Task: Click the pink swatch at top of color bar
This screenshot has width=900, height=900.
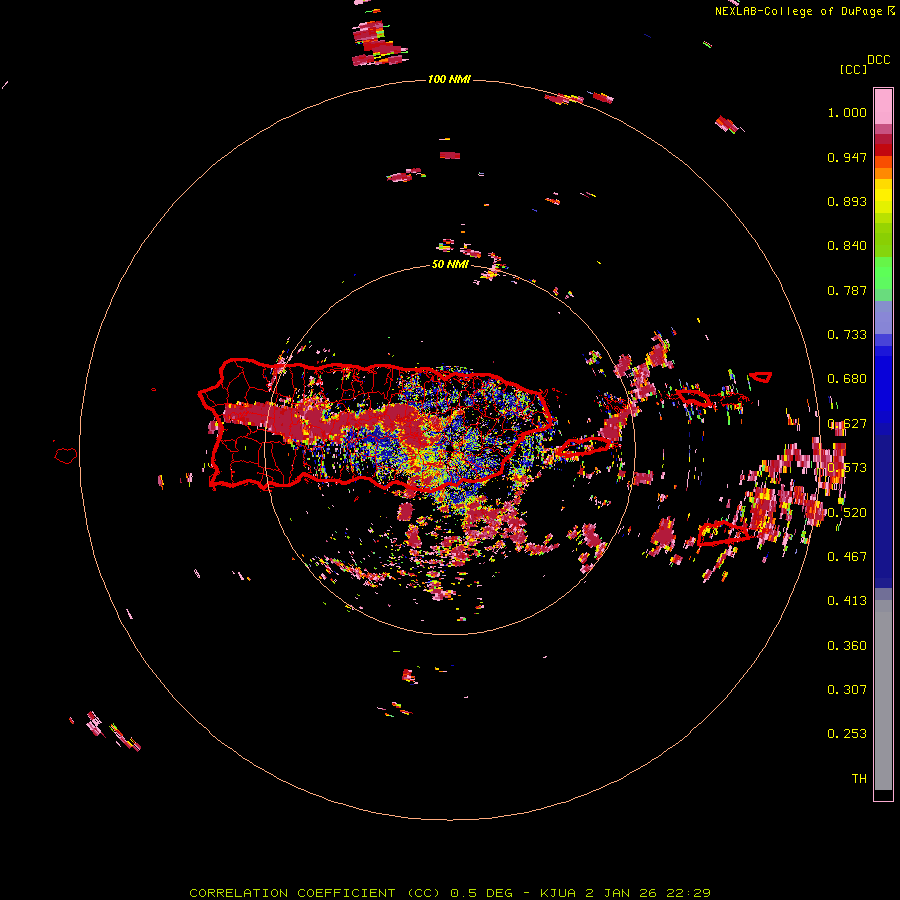Action: 883,106
